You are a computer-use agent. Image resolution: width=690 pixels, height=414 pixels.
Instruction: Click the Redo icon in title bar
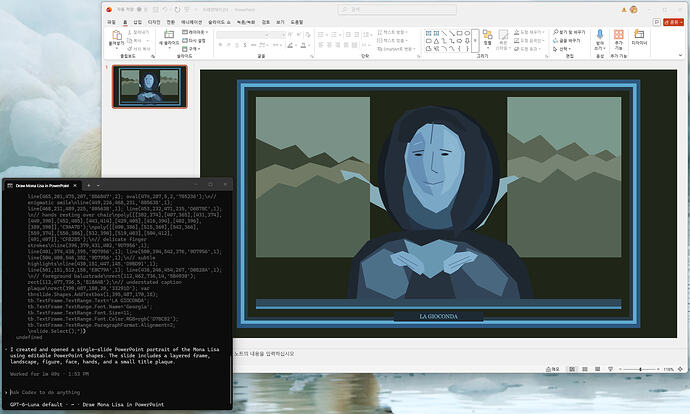[177, 9]
